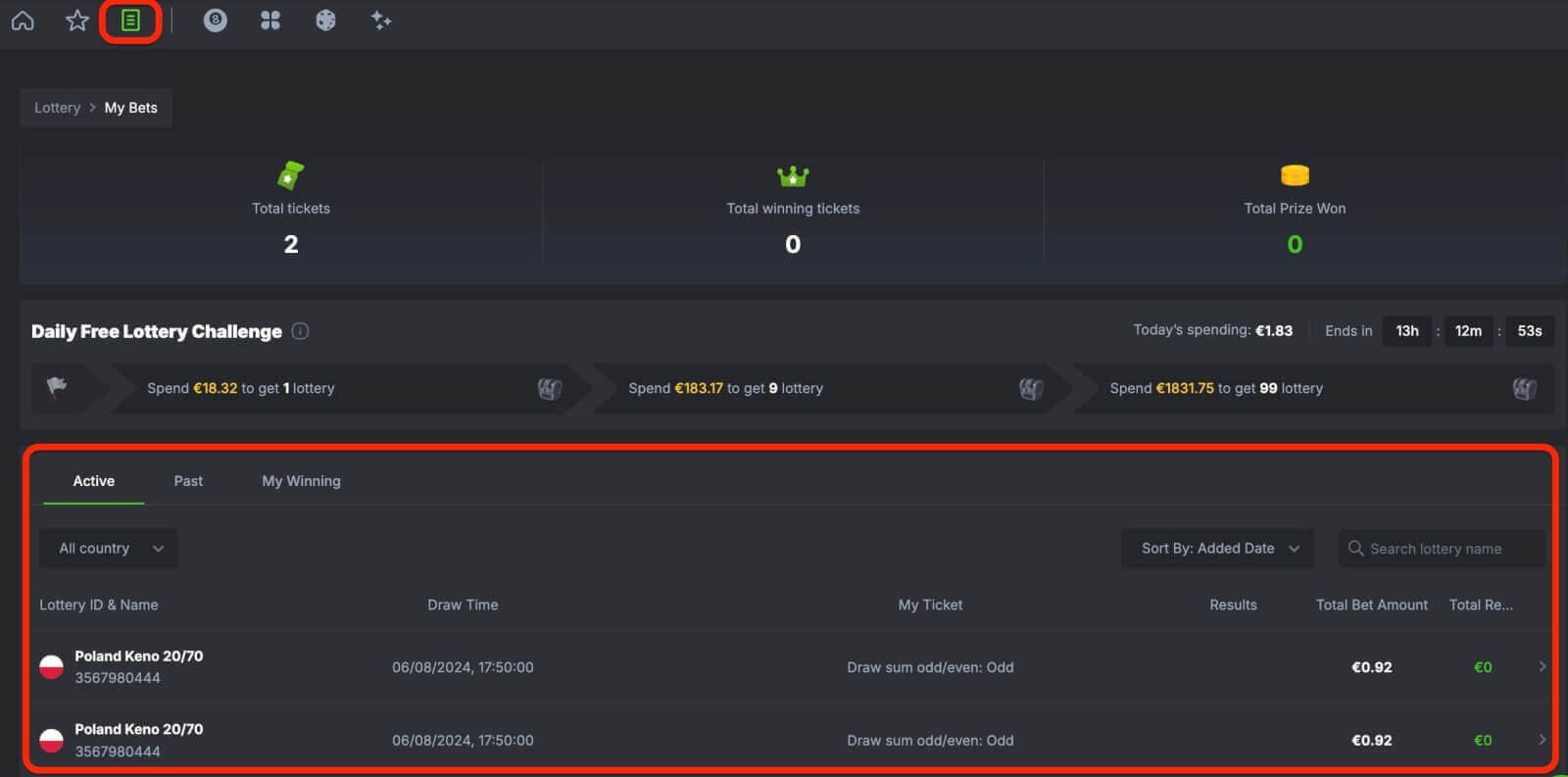Select the dice-ball game icon
This screenshot has height=777, width=1568.
coord(325,21)
